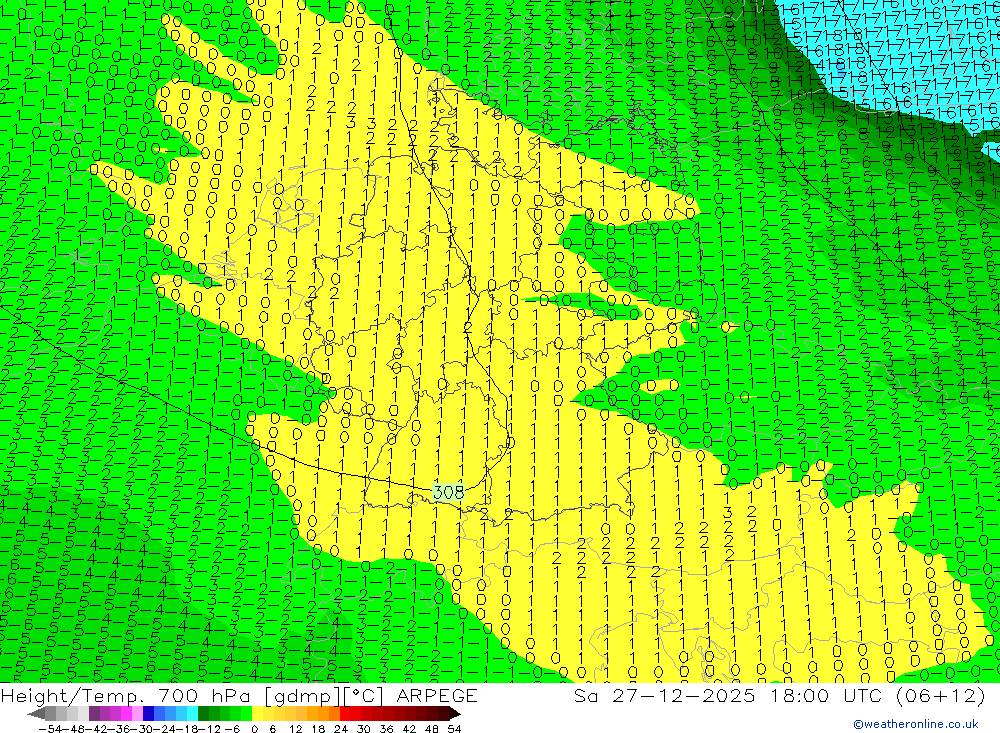Click the '(06+12)' forecast run label
Image resolution: width=1000 pixels, height=733 pixels.
coord(941,695)
